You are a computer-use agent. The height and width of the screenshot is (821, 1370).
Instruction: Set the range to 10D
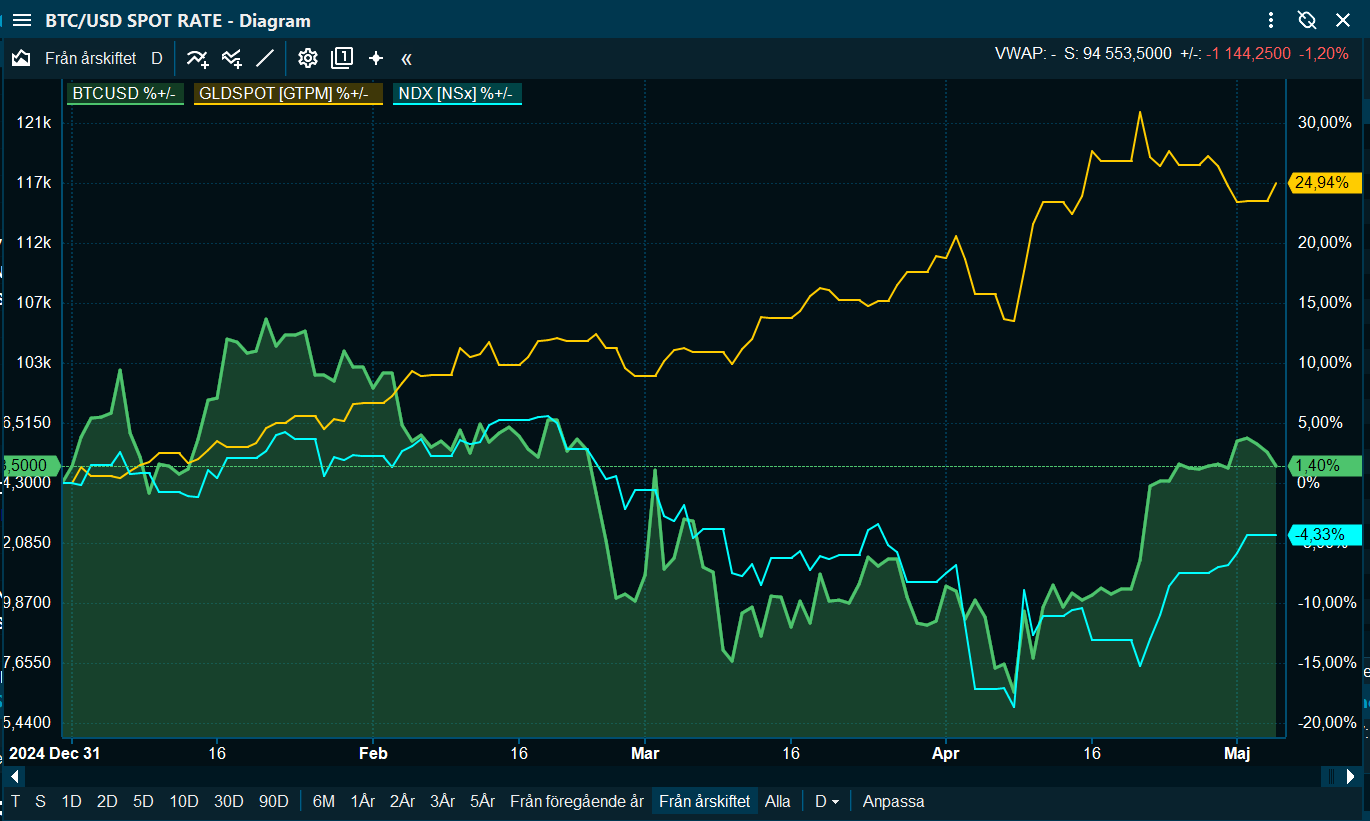pos(184,801)
